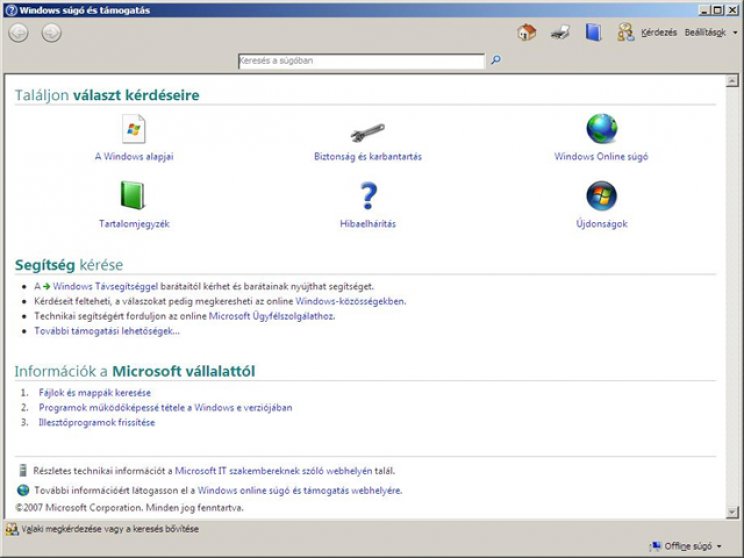
Task: Open Biztonság és karbantartás link
Action: (x=368, y=157)
